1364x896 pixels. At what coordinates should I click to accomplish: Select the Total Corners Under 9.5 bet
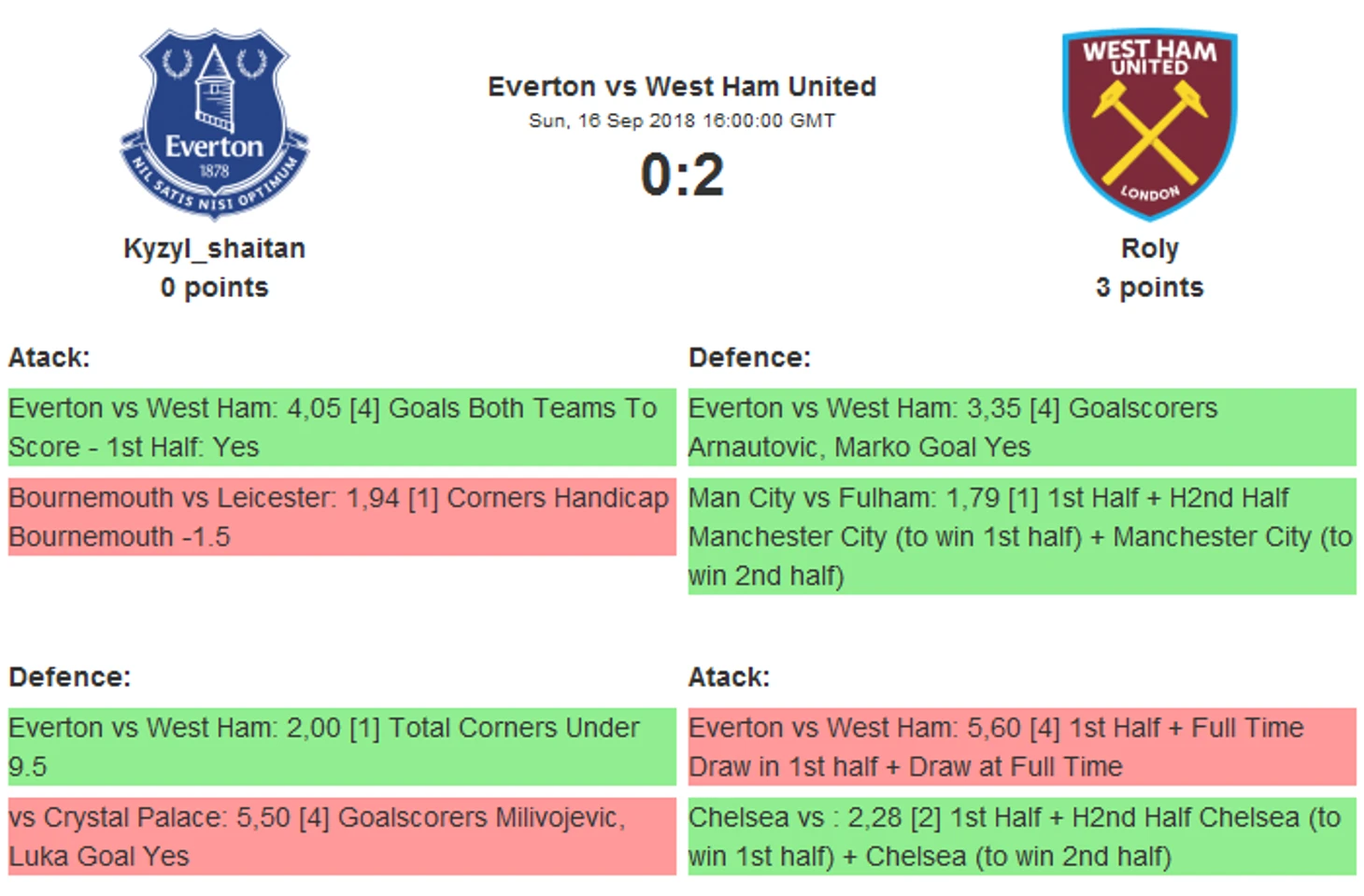tap(342, 747)
